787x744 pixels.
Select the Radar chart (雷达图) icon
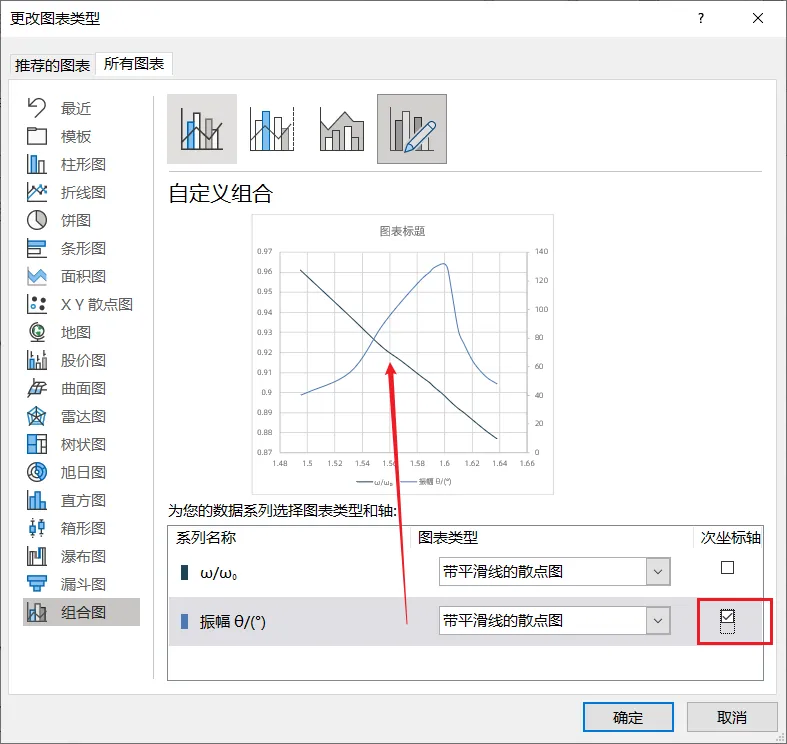coord(37,416)
